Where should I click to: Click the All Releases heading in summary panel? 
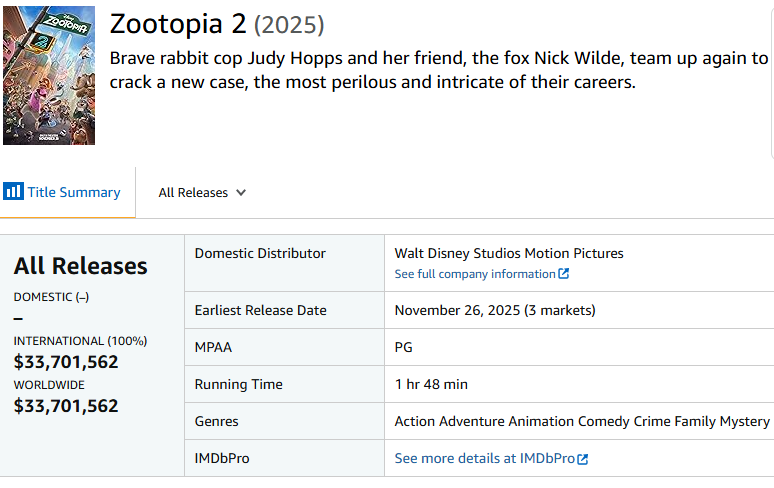[x=80, y=266]
